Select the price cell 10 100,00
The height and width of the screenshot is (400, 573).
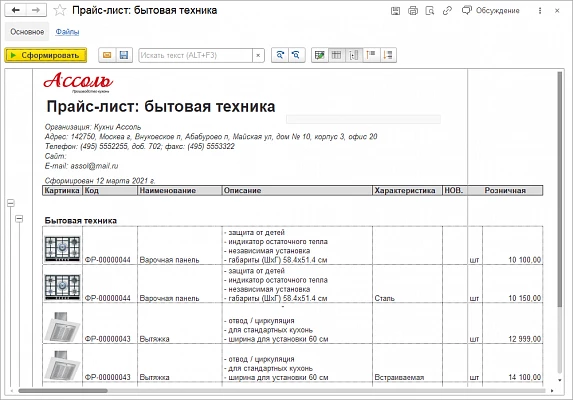(x=512, y=245)
